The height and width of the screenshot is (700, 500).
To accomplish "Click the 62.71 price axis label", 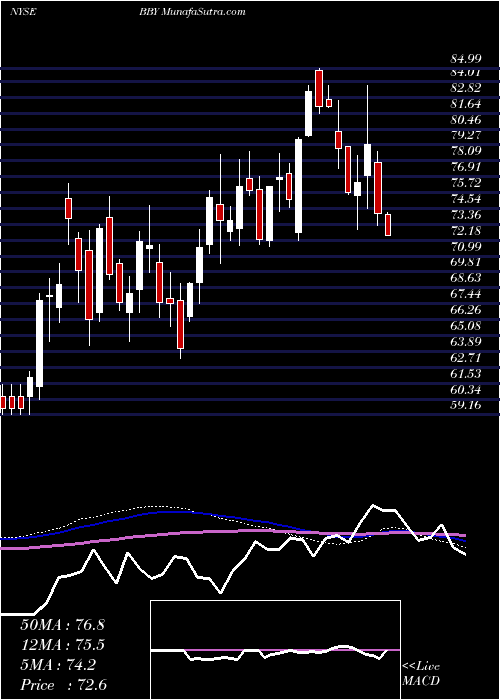I will point(465,357).
